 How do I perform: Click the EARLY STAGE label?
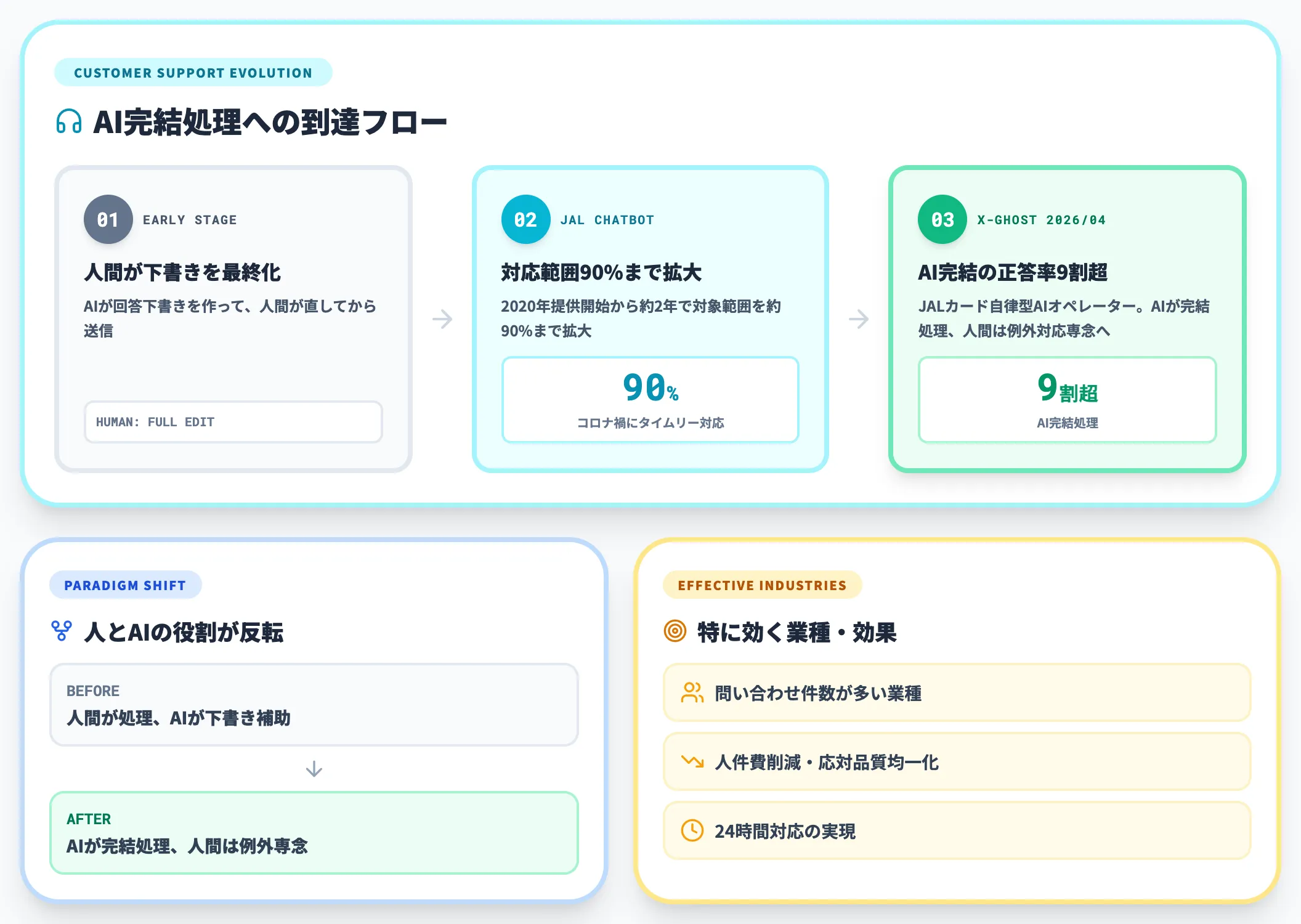pos(190,220)
